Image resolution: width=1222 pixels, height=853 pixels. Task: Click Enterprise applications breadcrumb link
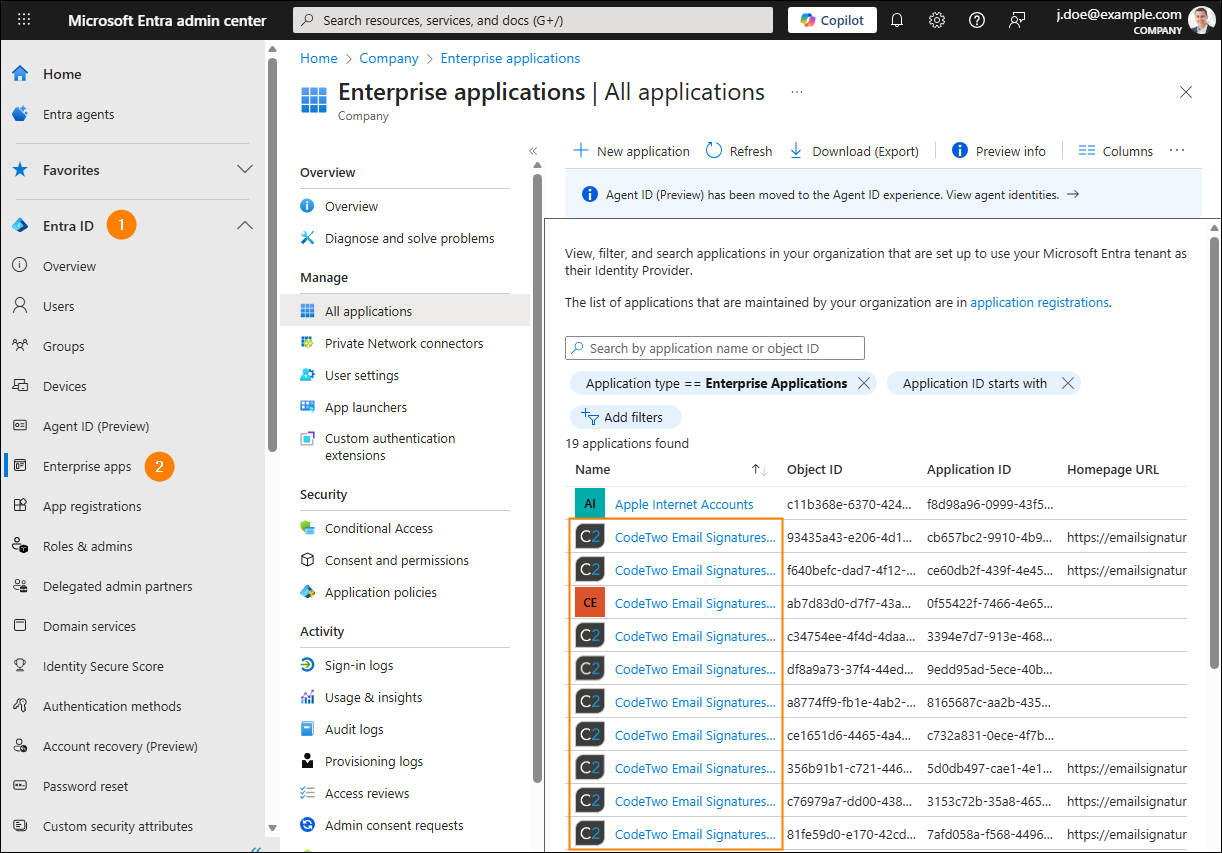click(510, 58)
